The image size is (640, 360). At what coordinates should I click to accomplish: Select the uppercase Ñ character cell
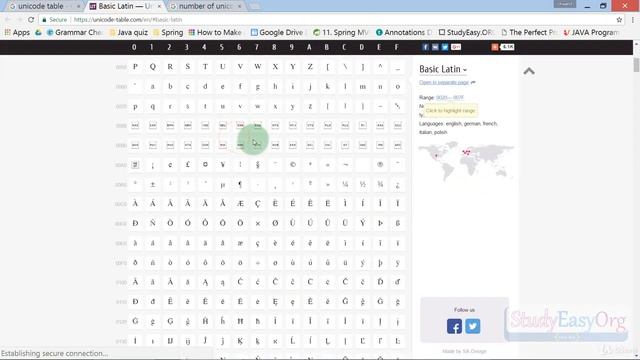pos(153,223)
